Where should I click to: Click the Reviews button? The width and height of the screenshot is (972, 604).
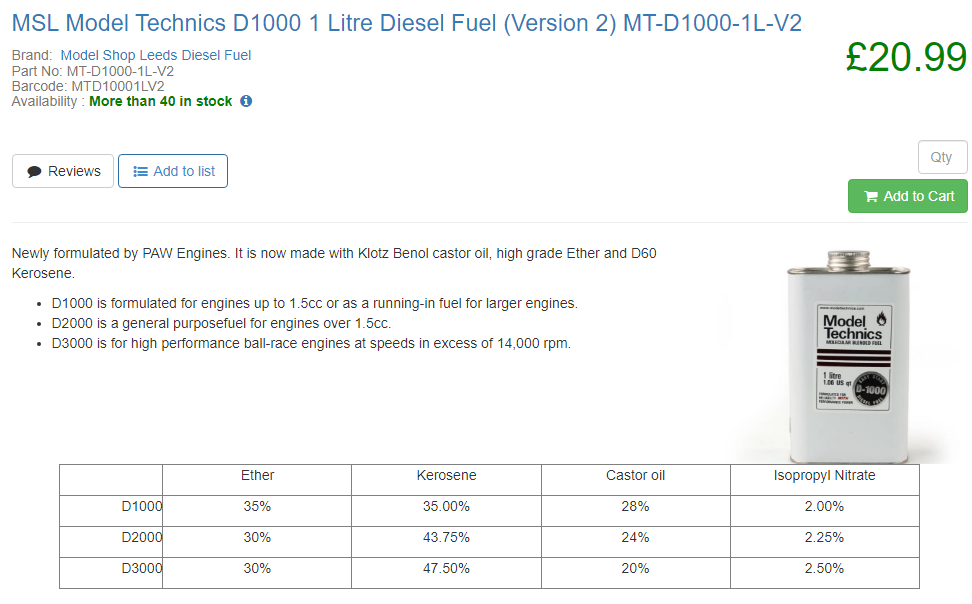coord(62,171)
